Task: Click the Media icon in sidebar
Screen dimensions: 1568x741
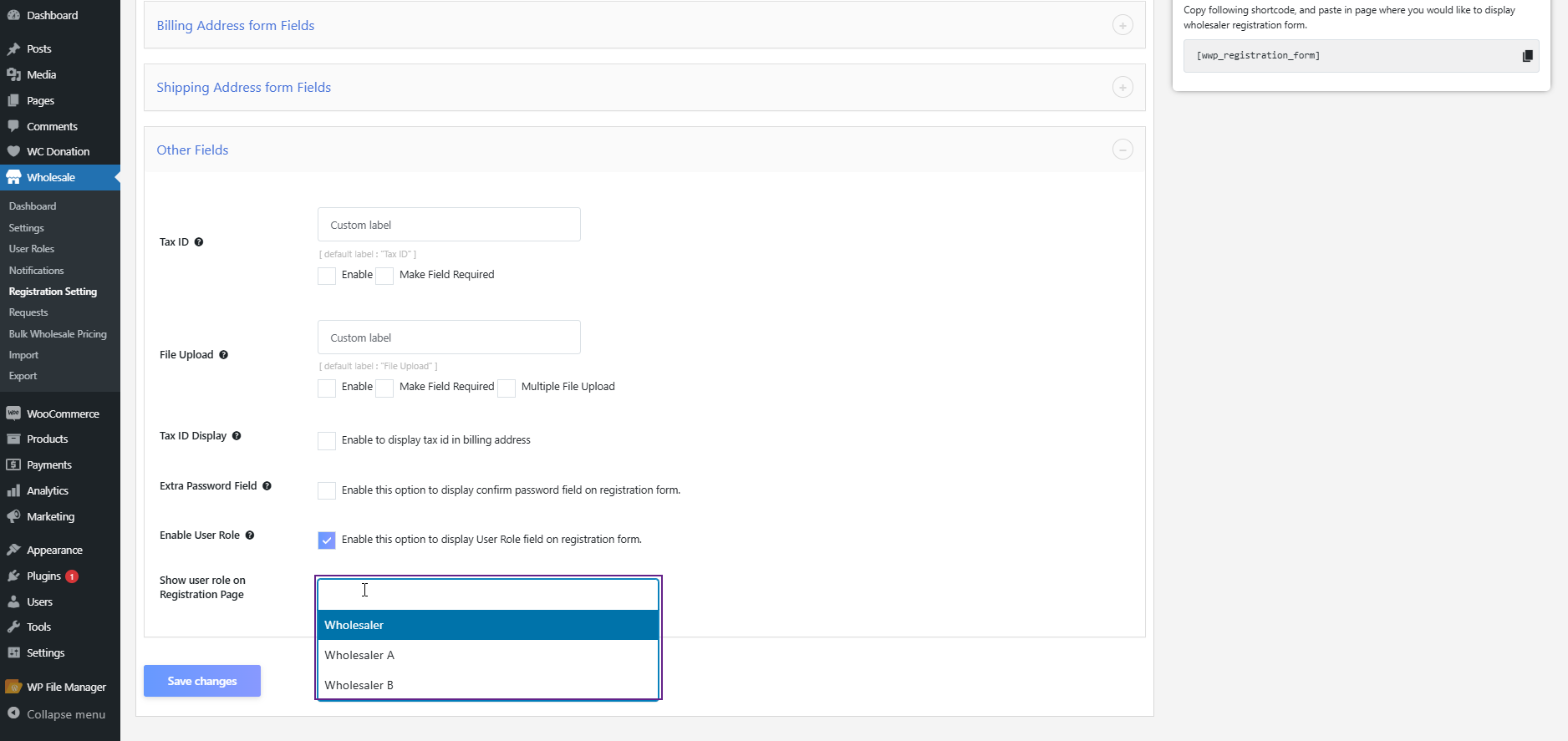Action: click(x=13, y=74)
